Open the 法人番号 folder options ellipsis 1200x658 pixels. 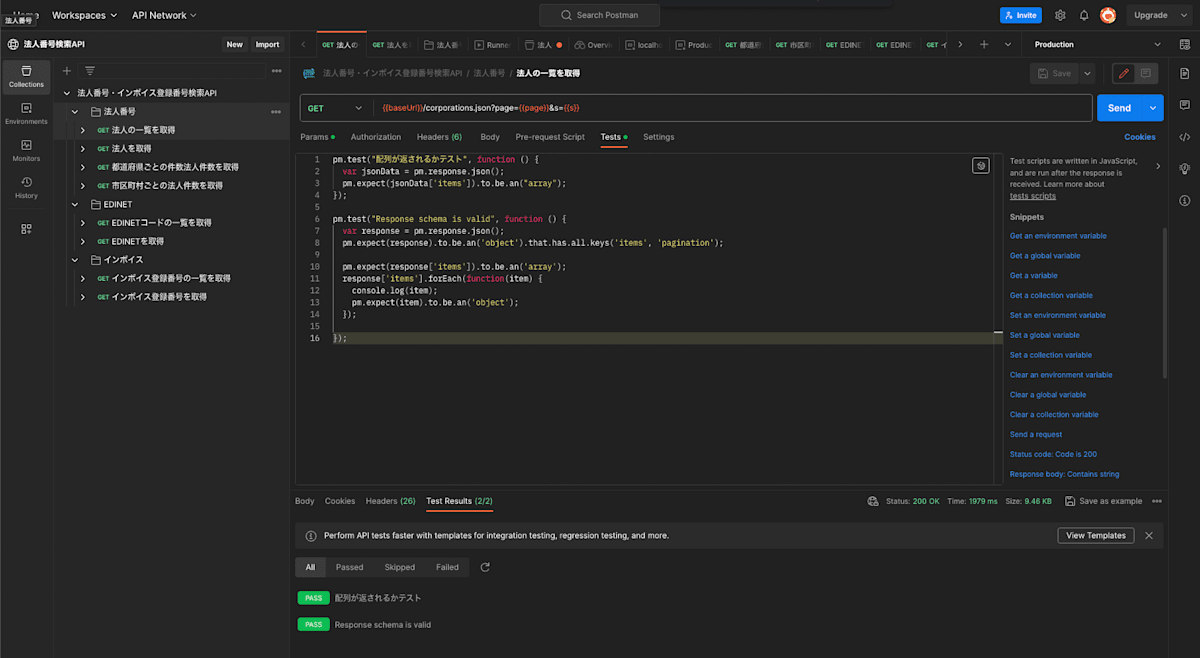pos(276,112)
